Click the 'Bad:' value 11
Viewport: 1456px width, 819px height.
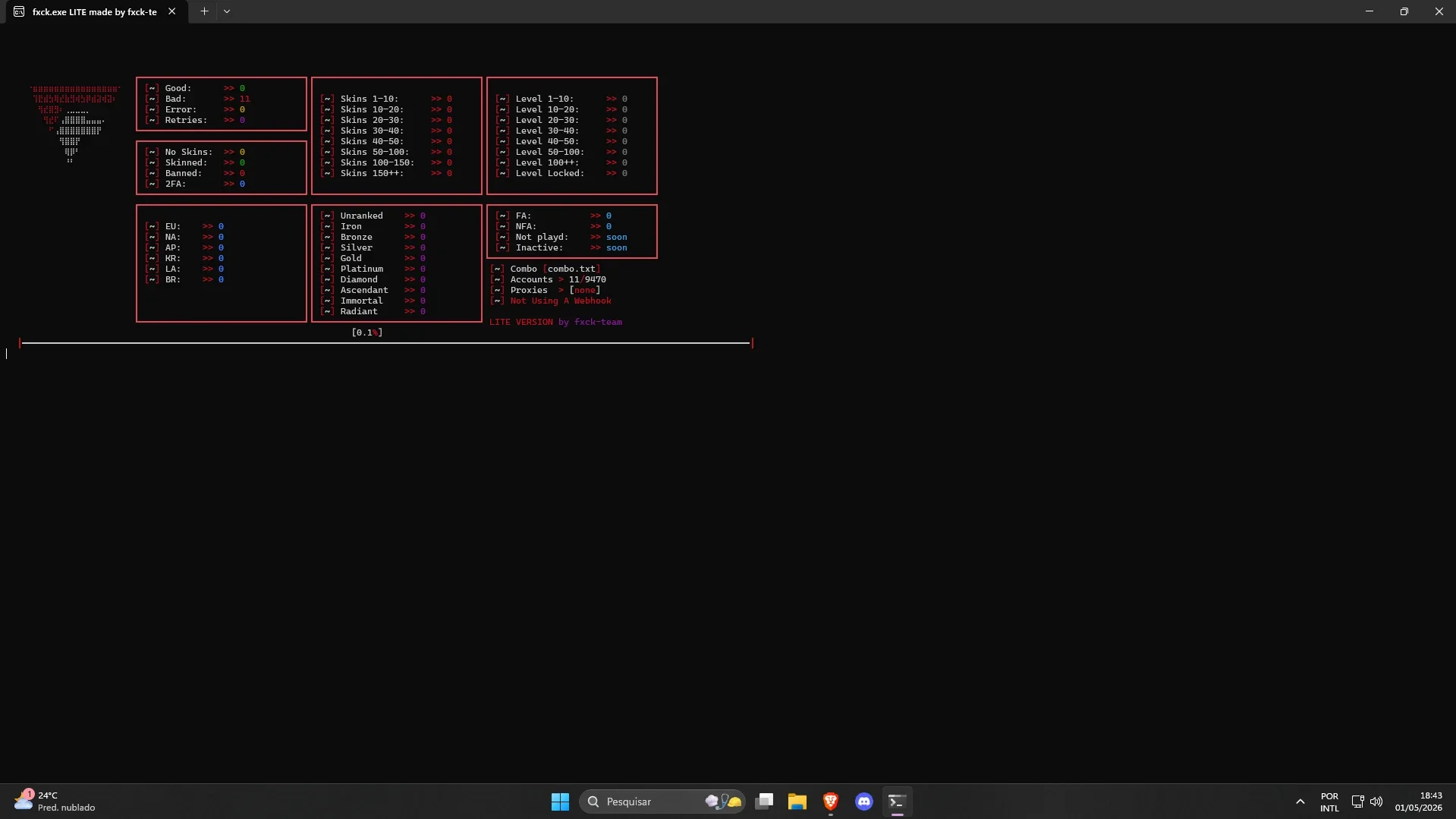pos(244,99)
